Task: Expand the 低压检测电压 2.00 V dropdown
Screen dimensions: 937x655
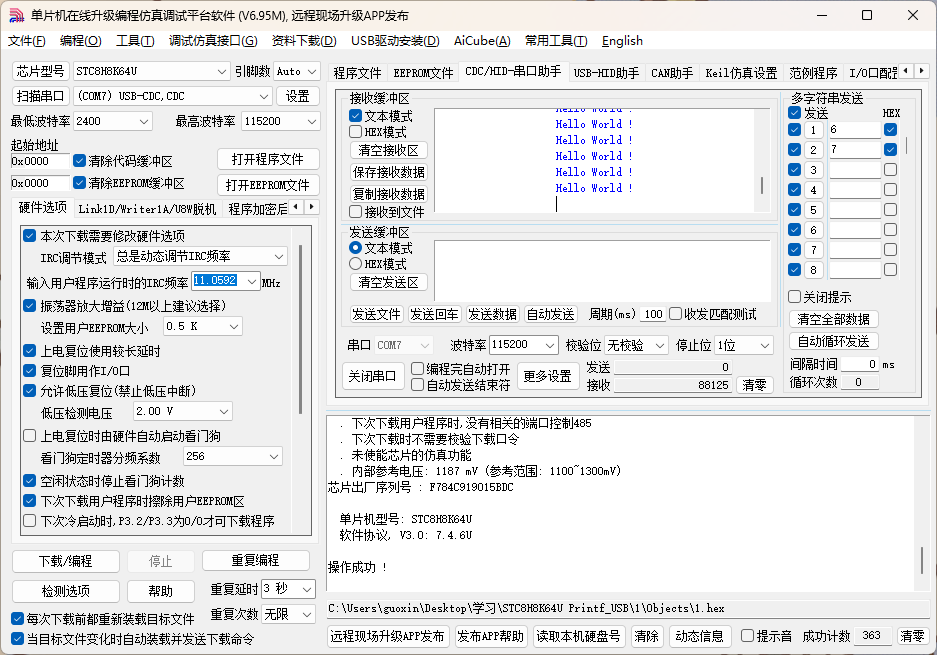Action: coord(224,412)
